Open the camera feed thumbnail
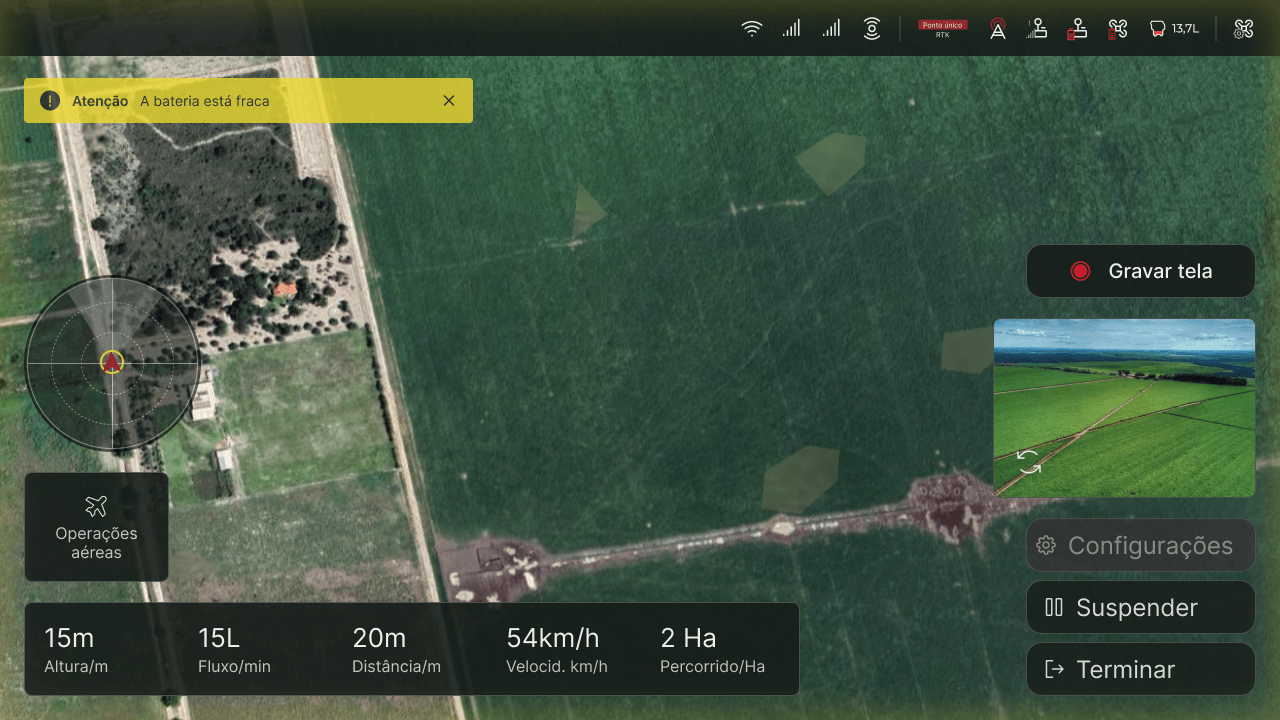This screenshot has width=1280, height=720. click(1124, 408)
